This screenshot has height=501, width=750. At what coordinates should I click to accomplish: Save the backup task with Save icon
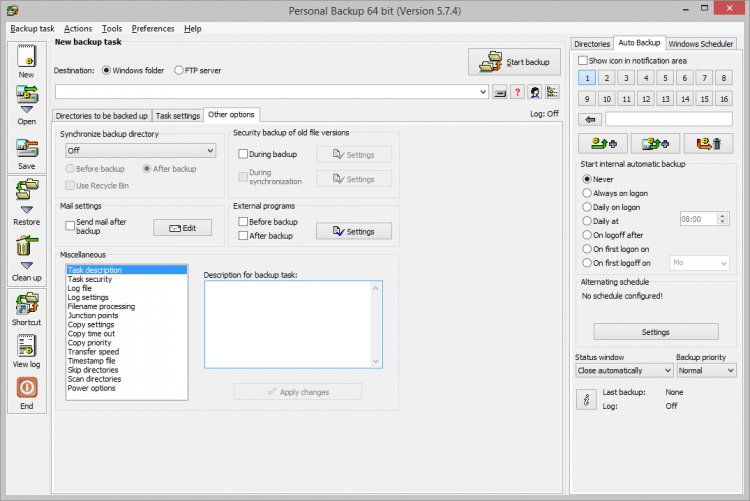click(x=27, y=148)
